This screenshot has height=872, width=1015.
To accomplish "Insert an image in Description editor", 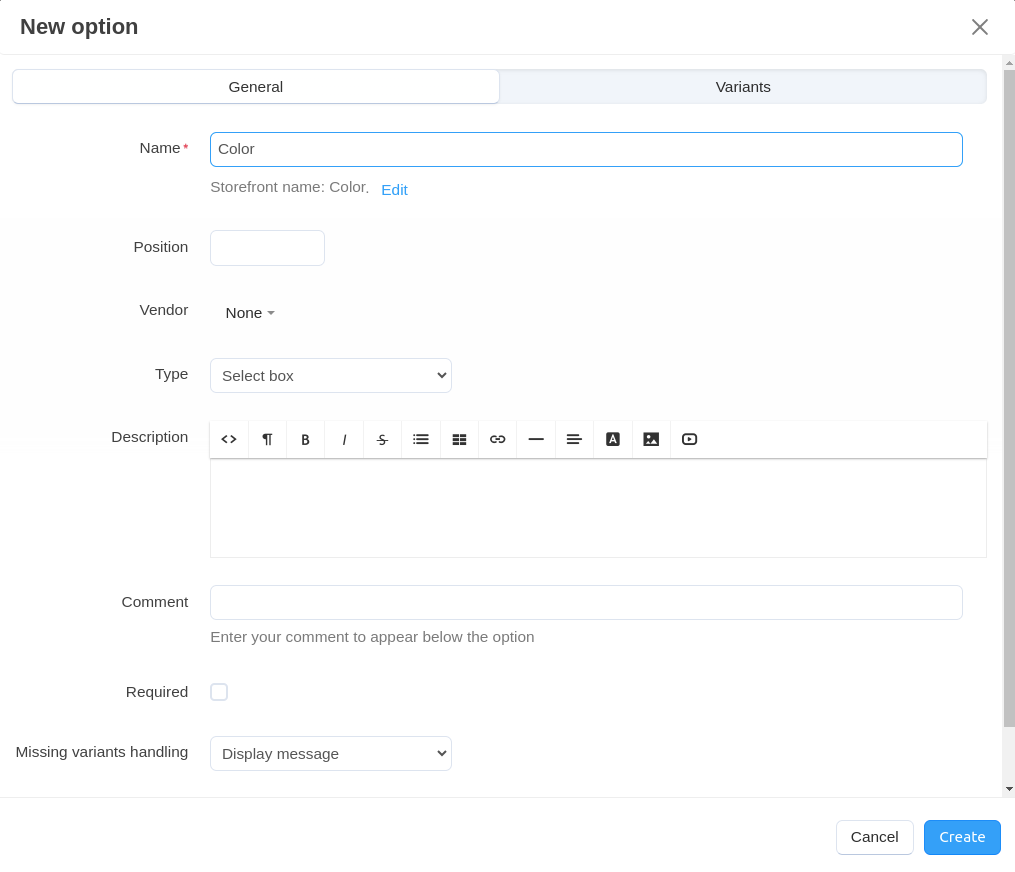I will click(651, 440).
